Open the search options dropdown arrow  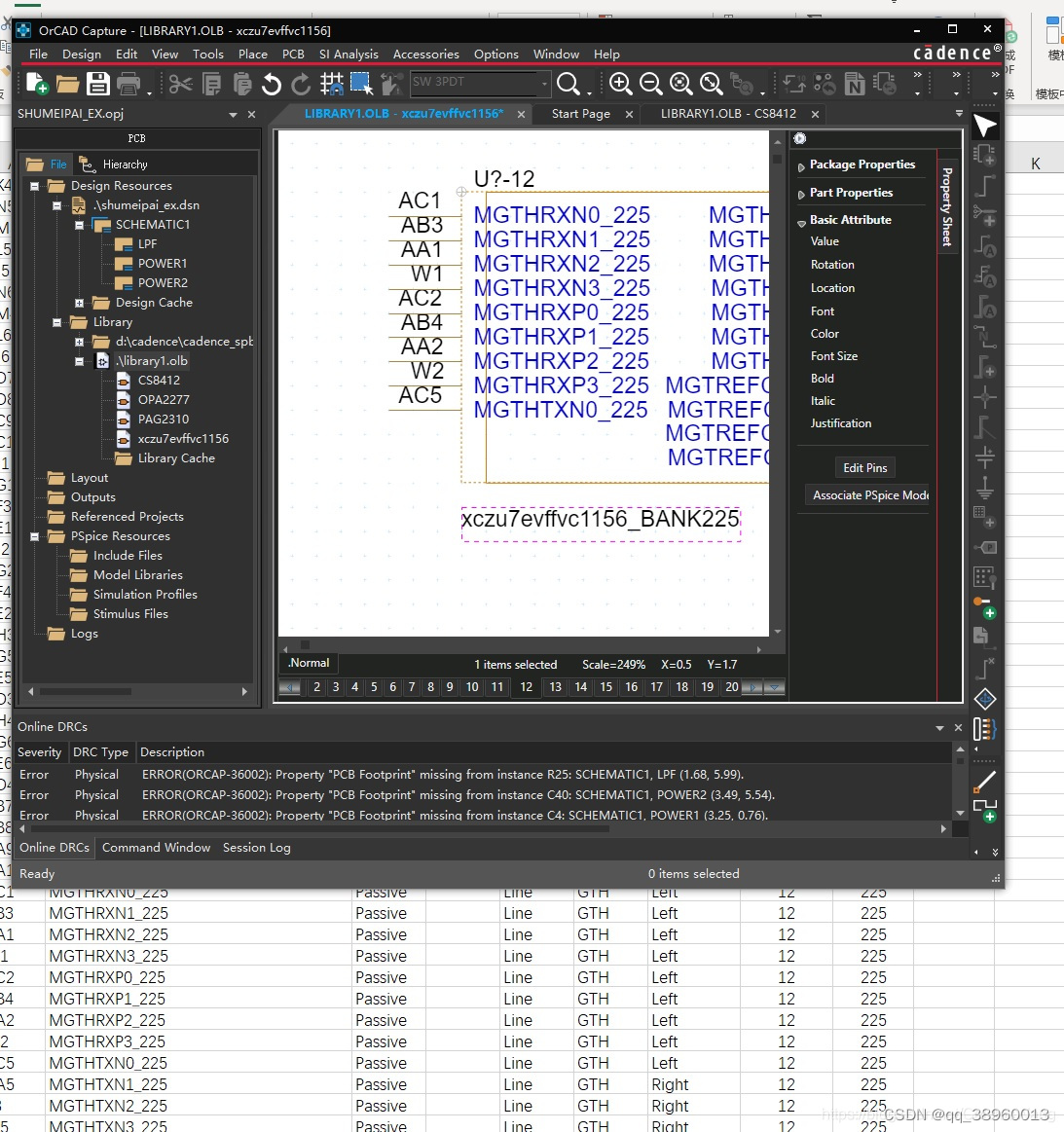589,92
